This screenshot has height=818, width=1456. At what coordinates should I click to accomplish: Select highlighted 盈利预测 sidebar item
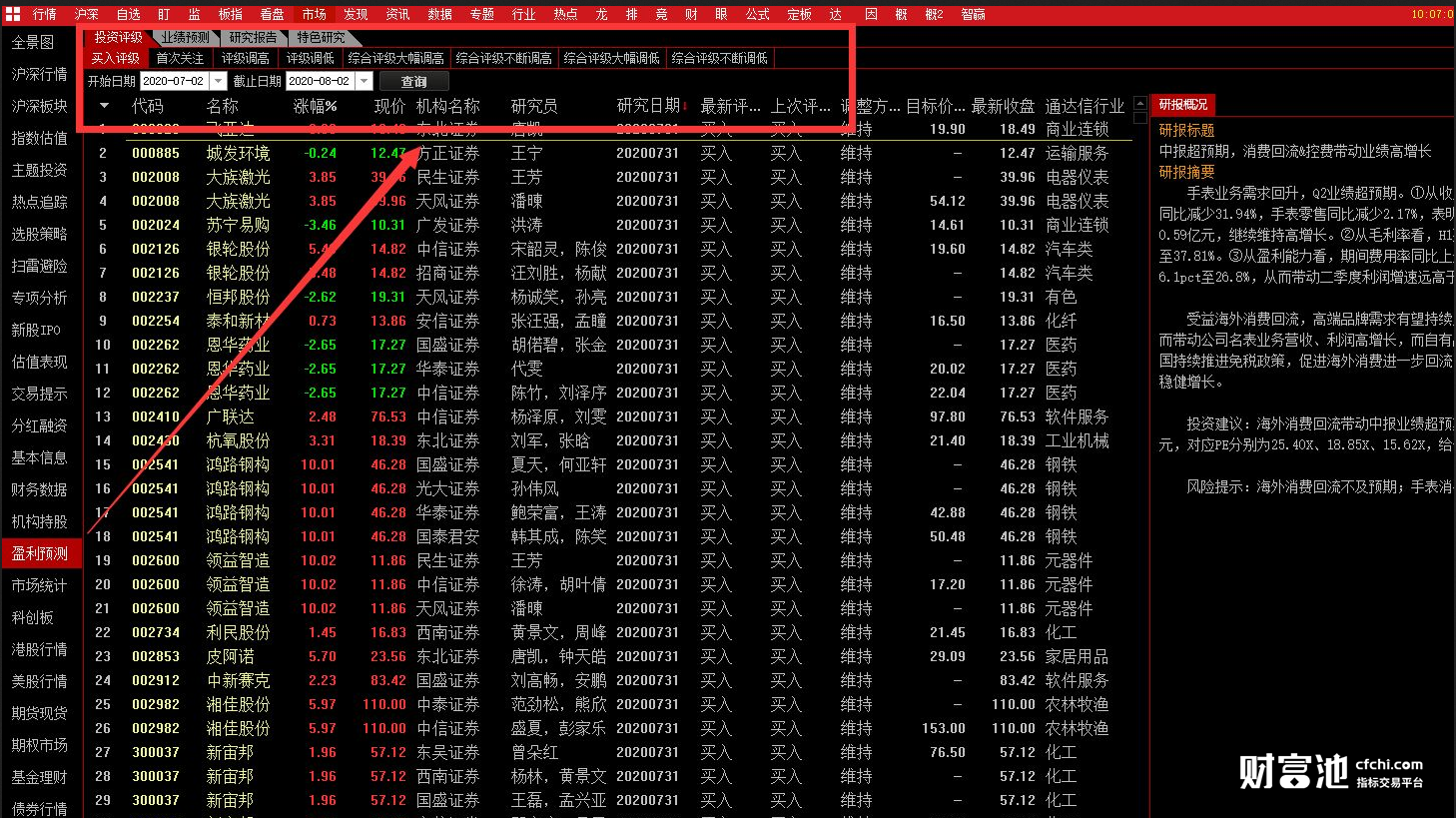40,553
